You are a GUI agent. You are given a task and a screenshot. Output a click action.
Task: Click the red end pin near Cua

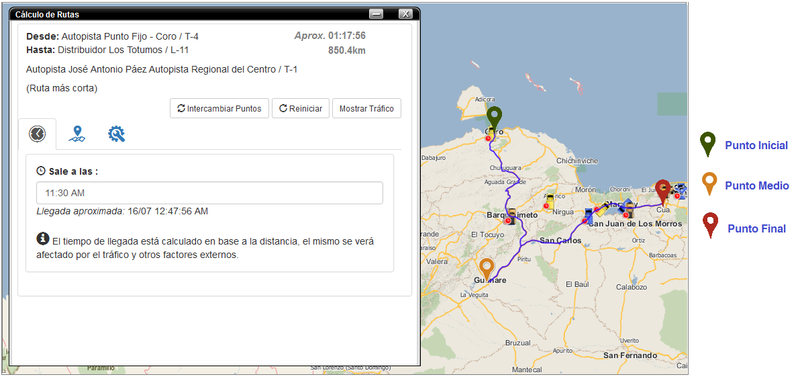(x=662, y=192)
